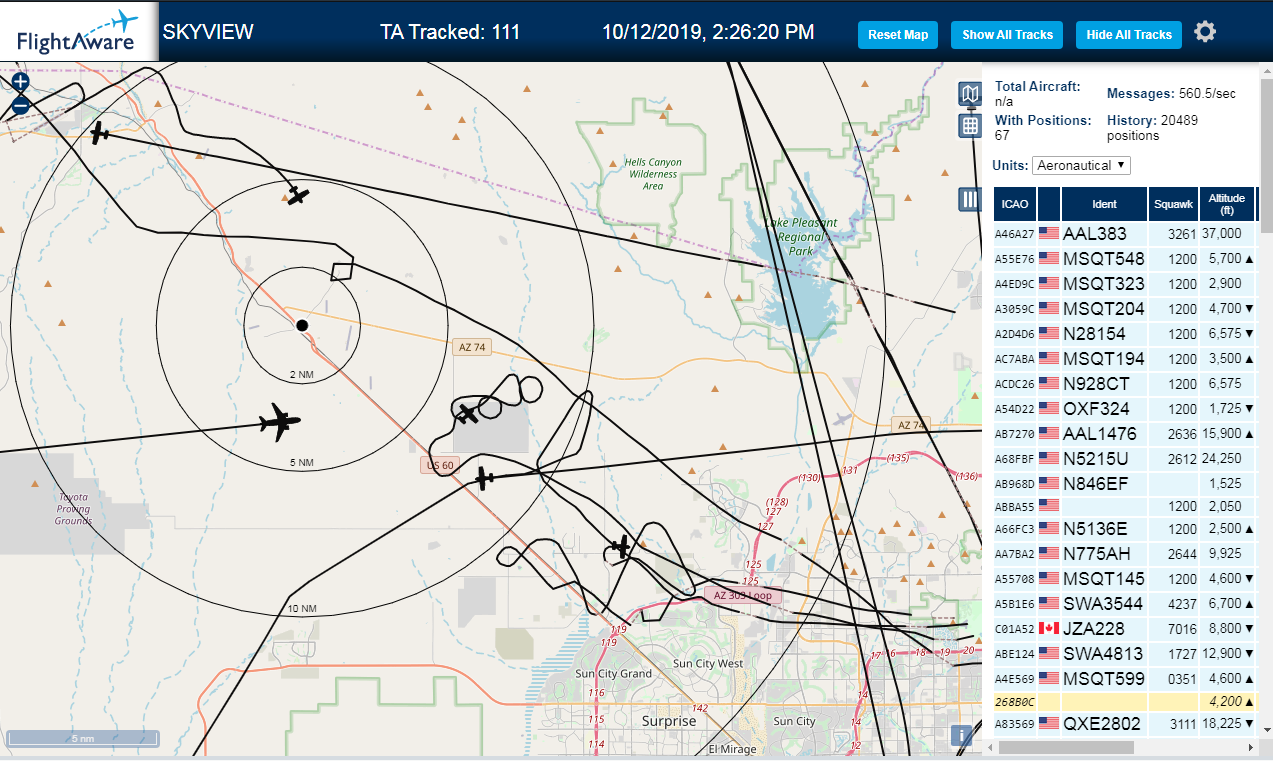This screenshot has width=1273, height=761.
Task: Select the MSQT599 ident
Action: tap(1104, 679)
